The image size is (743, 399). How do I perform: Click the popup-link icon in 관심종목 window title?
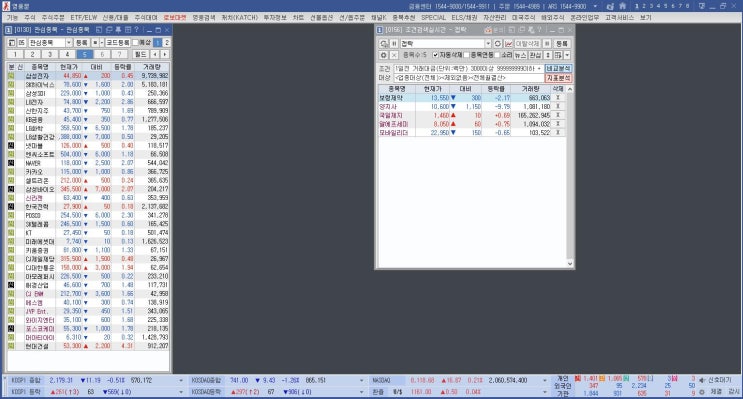pos(99,30)
